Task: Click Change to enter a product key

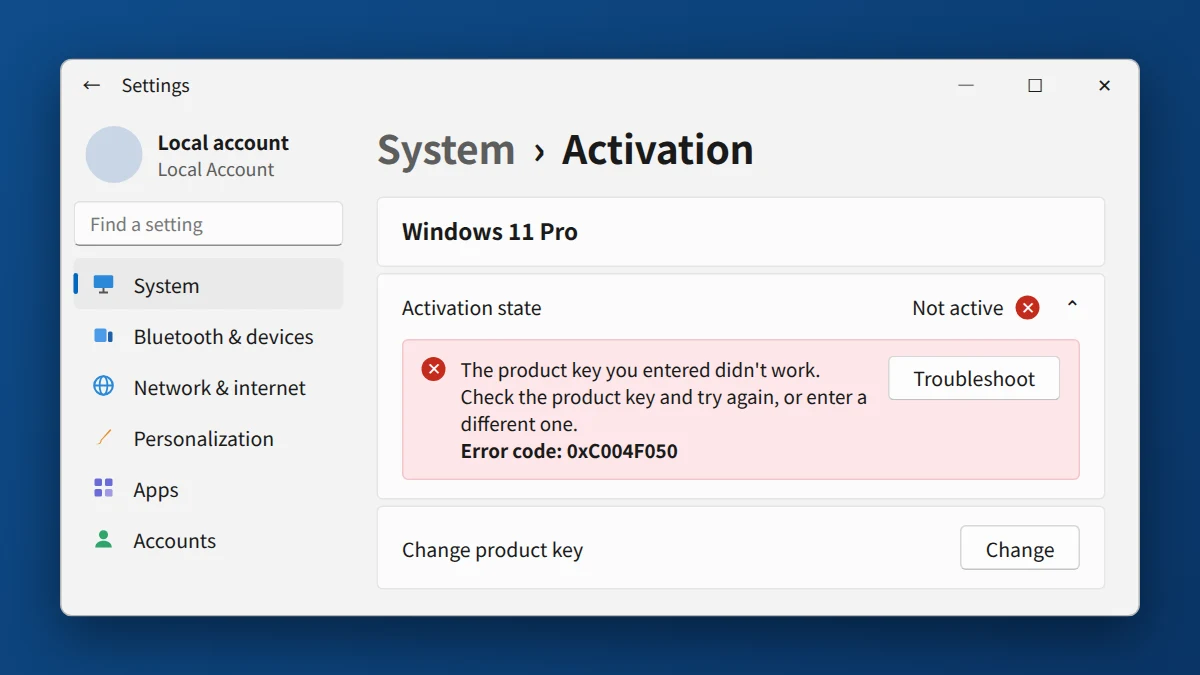Action: click(1020, 549)
